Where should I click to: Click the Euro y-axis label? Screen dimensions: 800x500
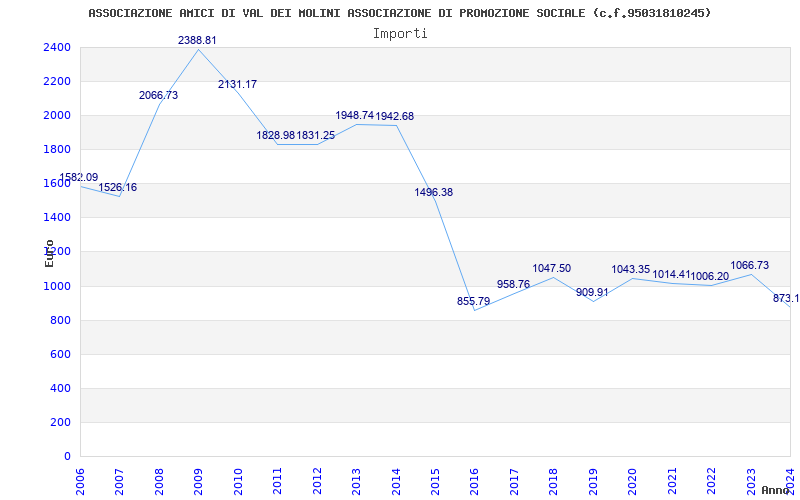(x=49, y=254)
